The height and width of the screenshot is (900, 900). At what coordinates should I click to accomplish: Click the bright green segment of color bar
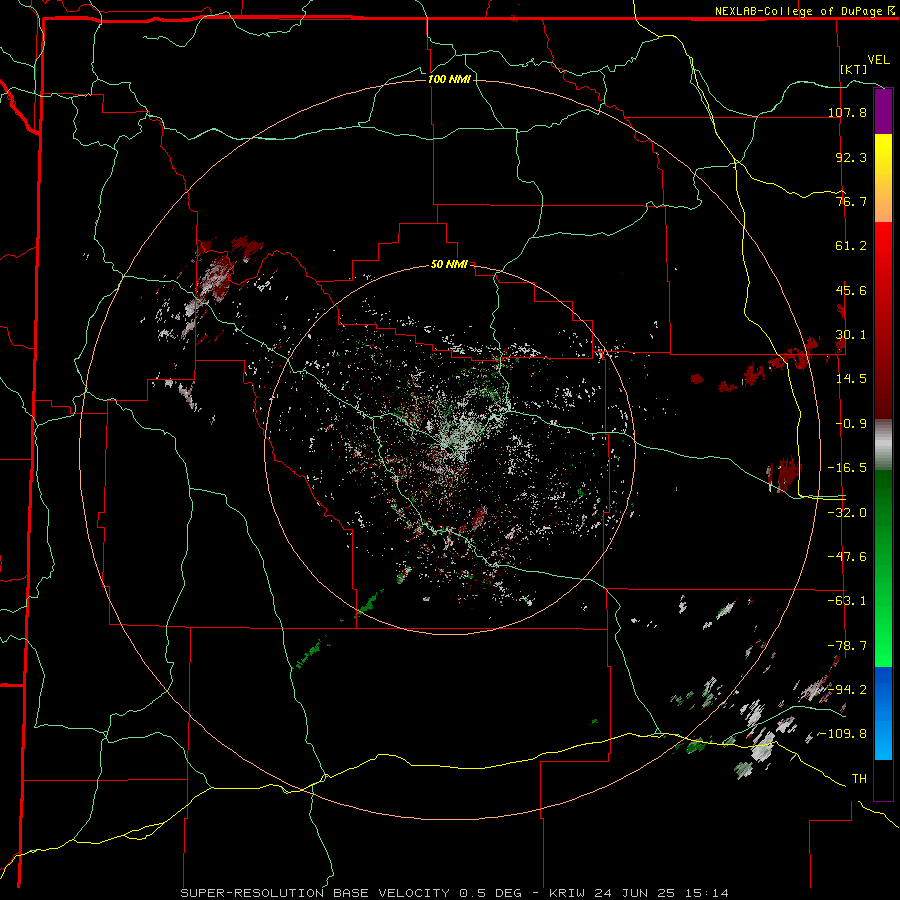(883, 568)
